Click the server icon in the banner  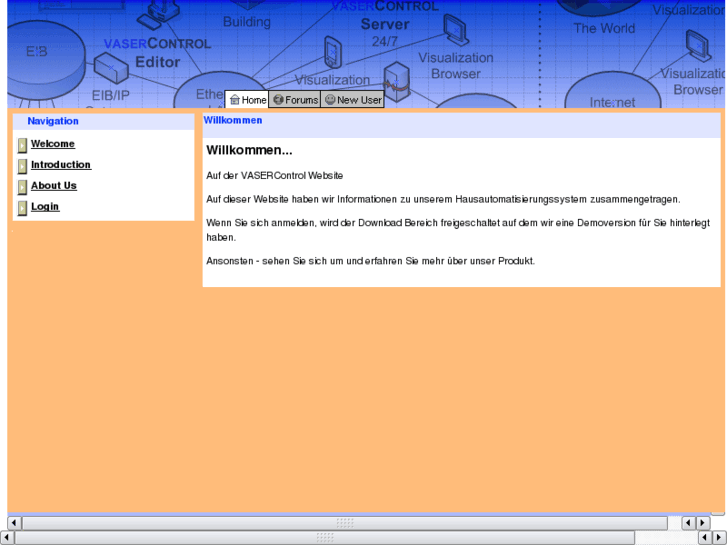397,82
